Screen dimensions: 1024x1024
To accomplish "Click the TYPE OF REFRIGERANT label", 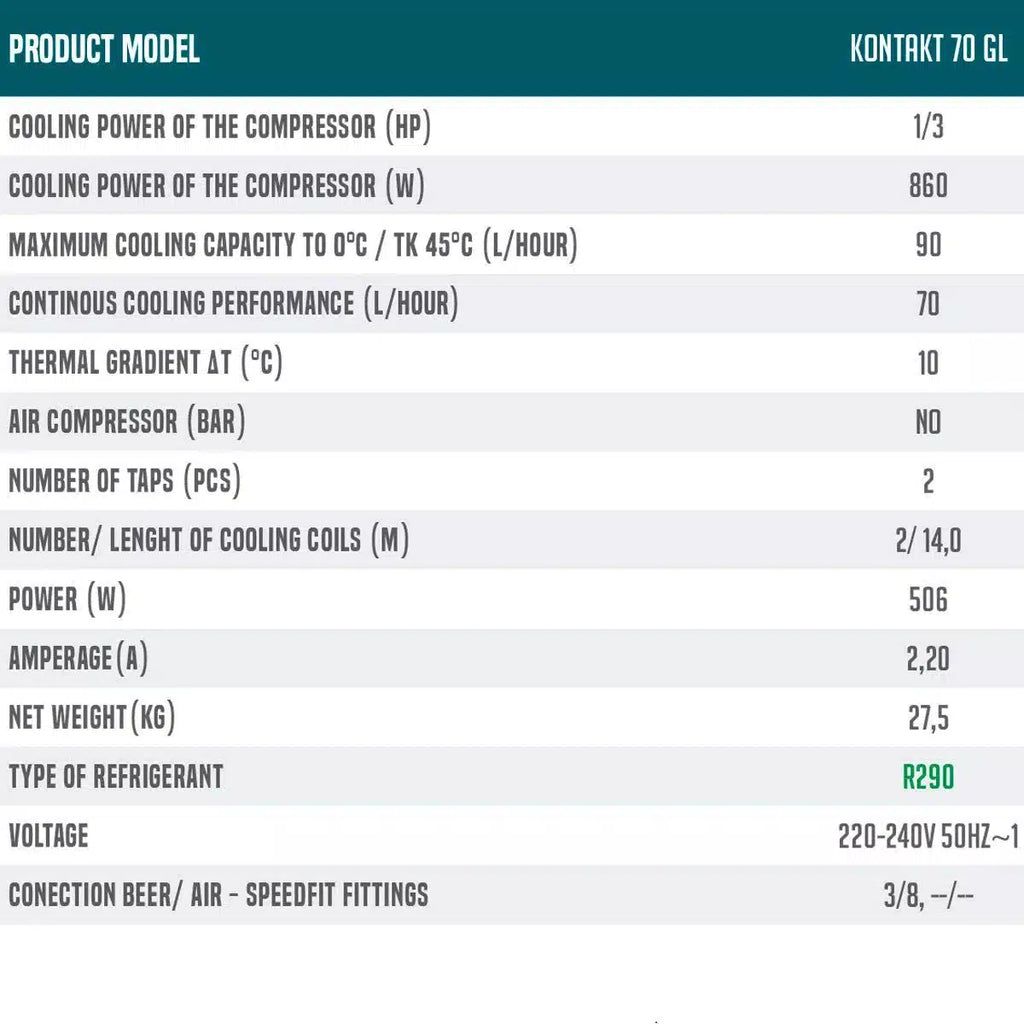I will [x=116, y=777].
